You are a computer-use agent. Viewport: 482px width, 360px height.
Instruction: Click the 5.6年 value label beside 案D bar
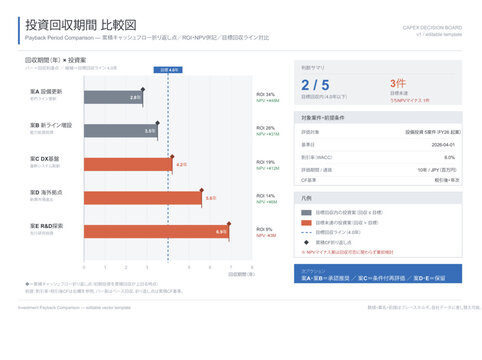coord(211,198)
